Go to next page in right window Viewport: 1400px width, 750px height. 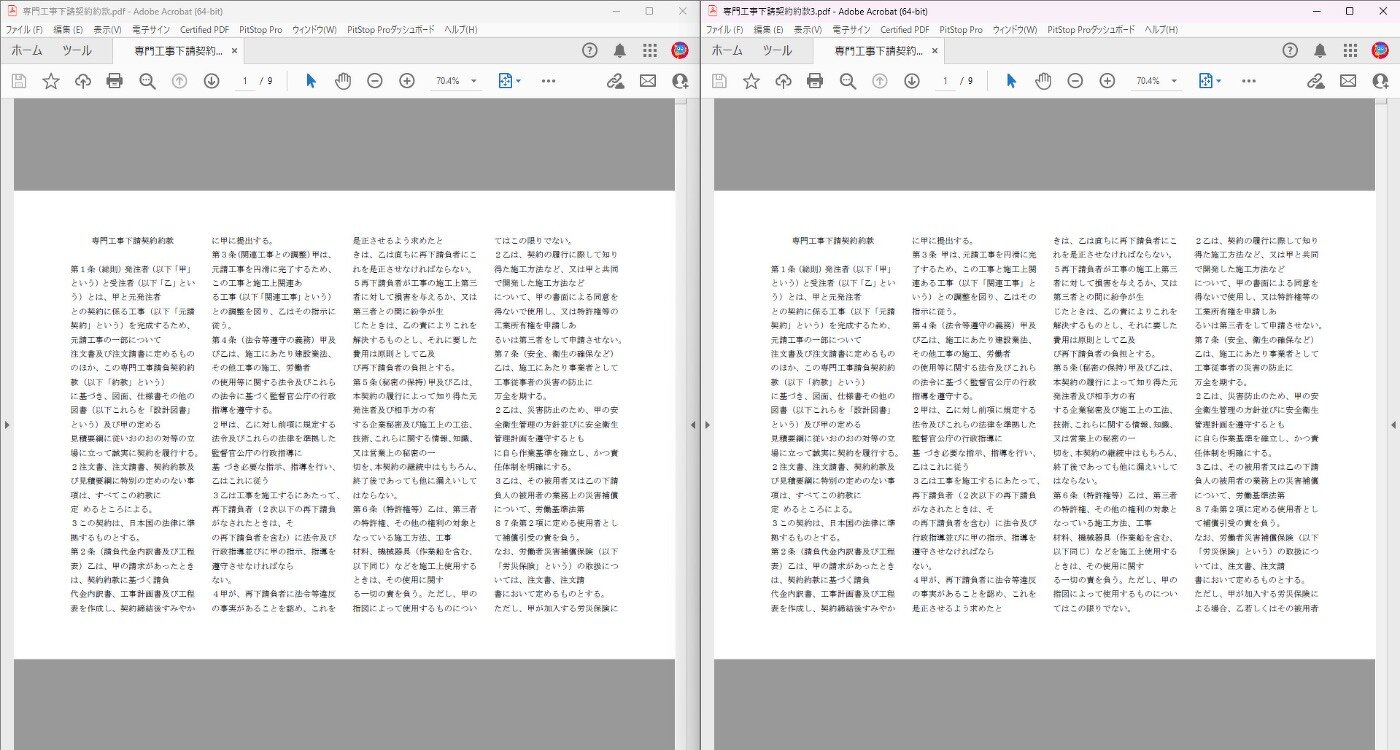point(912,81)
